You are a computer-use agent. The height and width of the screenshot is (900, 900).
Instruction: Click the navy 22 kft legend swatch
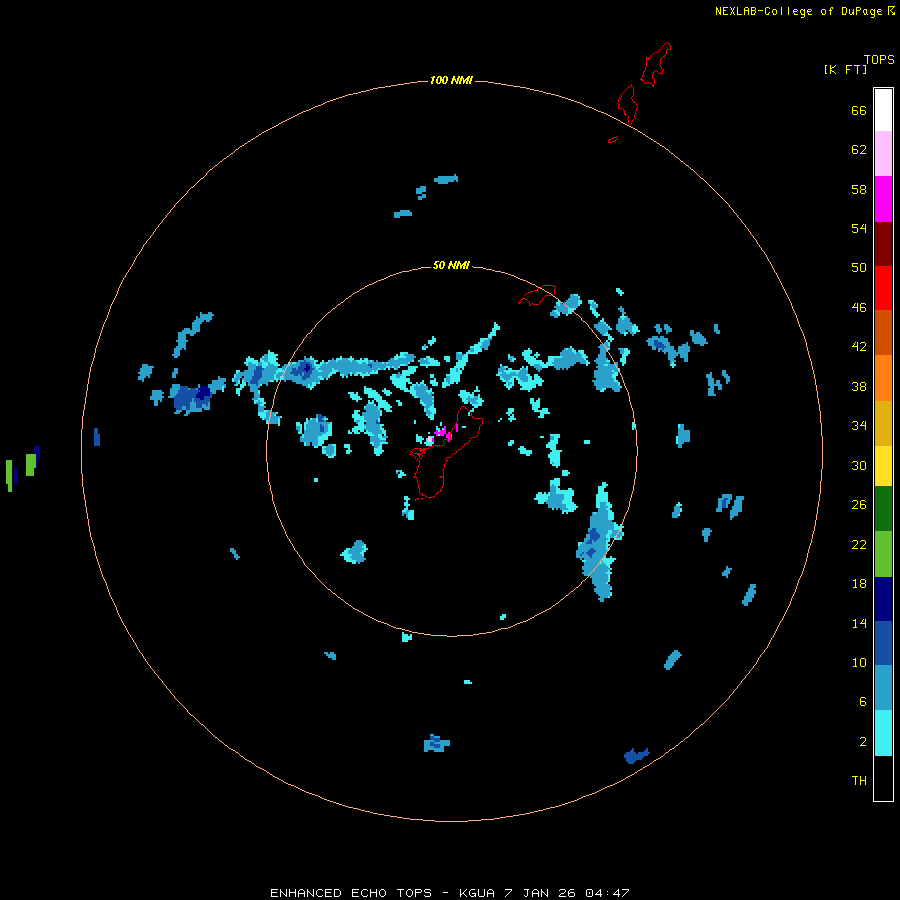click(883, 599)
